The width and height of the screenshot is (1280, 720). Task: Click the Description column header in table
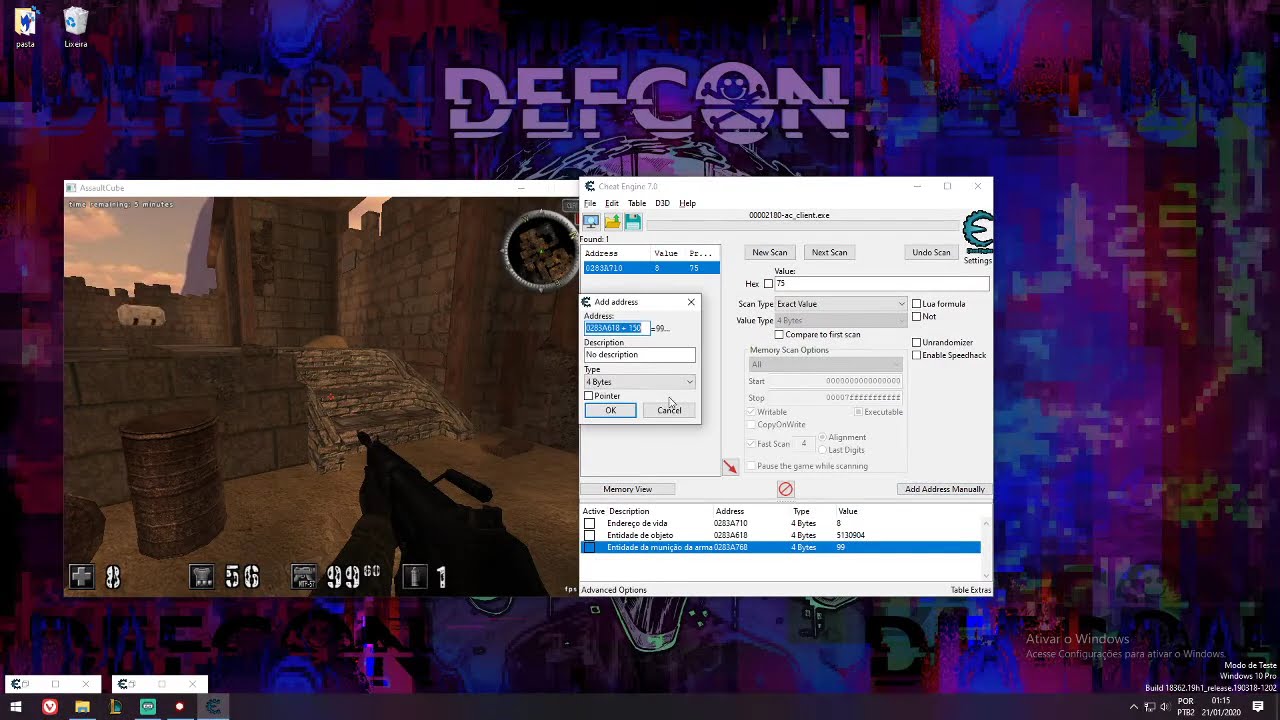[629, 512]
